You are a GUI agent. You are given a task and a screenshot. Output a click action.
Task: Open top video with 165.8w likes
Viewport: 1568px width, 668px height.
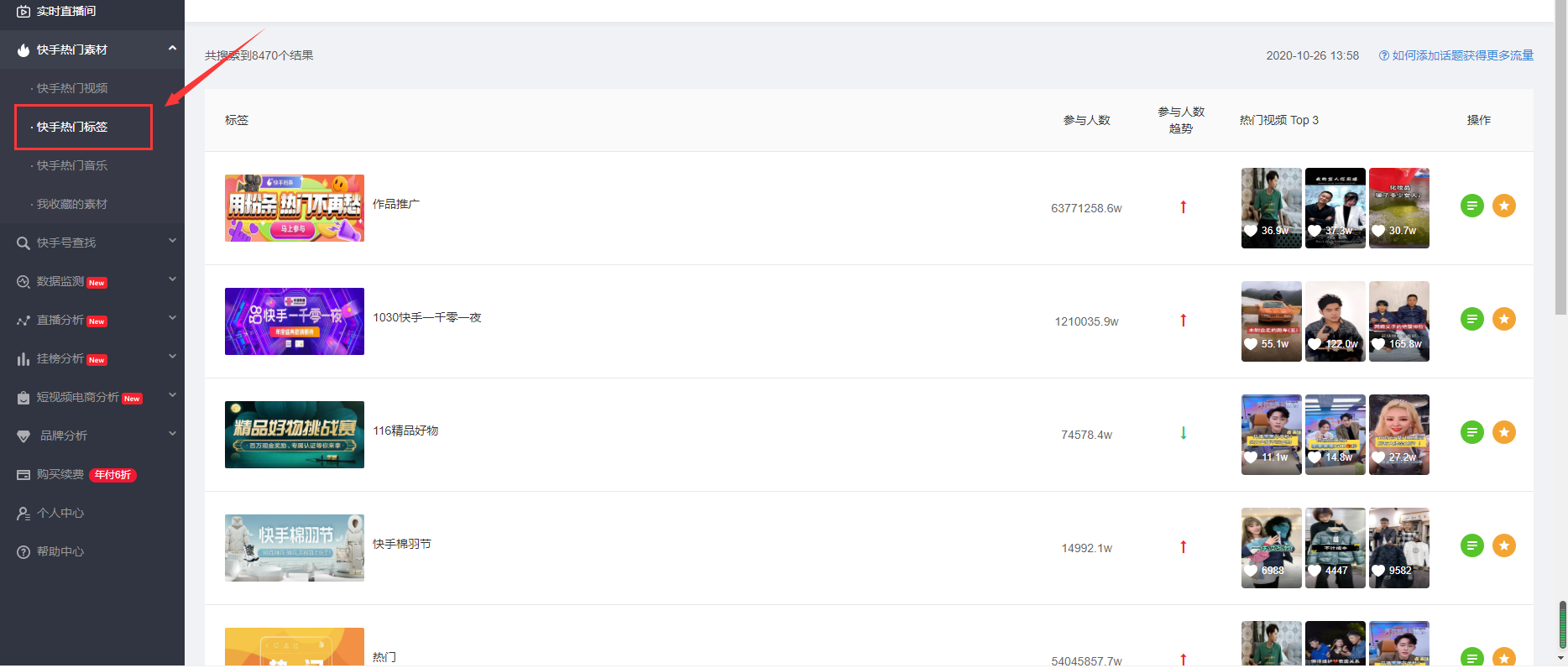[1399, 321]
